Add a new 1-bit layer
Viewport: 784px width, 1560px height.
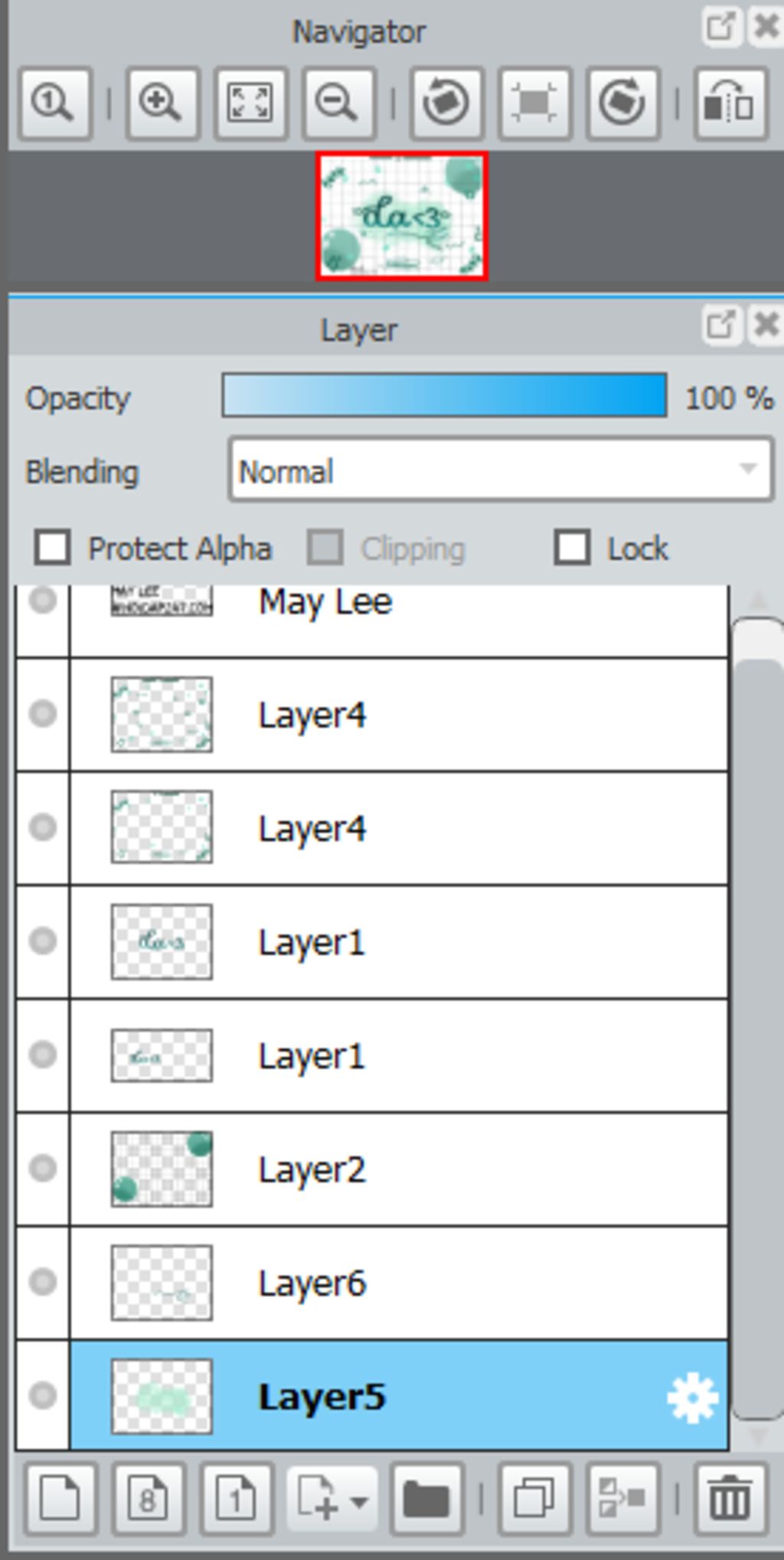237,1499
